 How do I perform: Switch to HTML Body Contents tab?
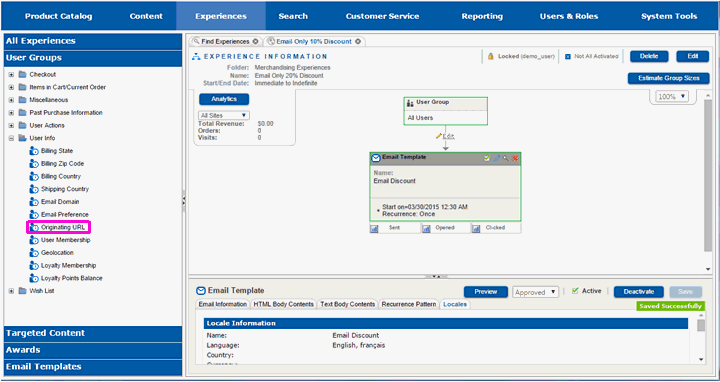284,304
